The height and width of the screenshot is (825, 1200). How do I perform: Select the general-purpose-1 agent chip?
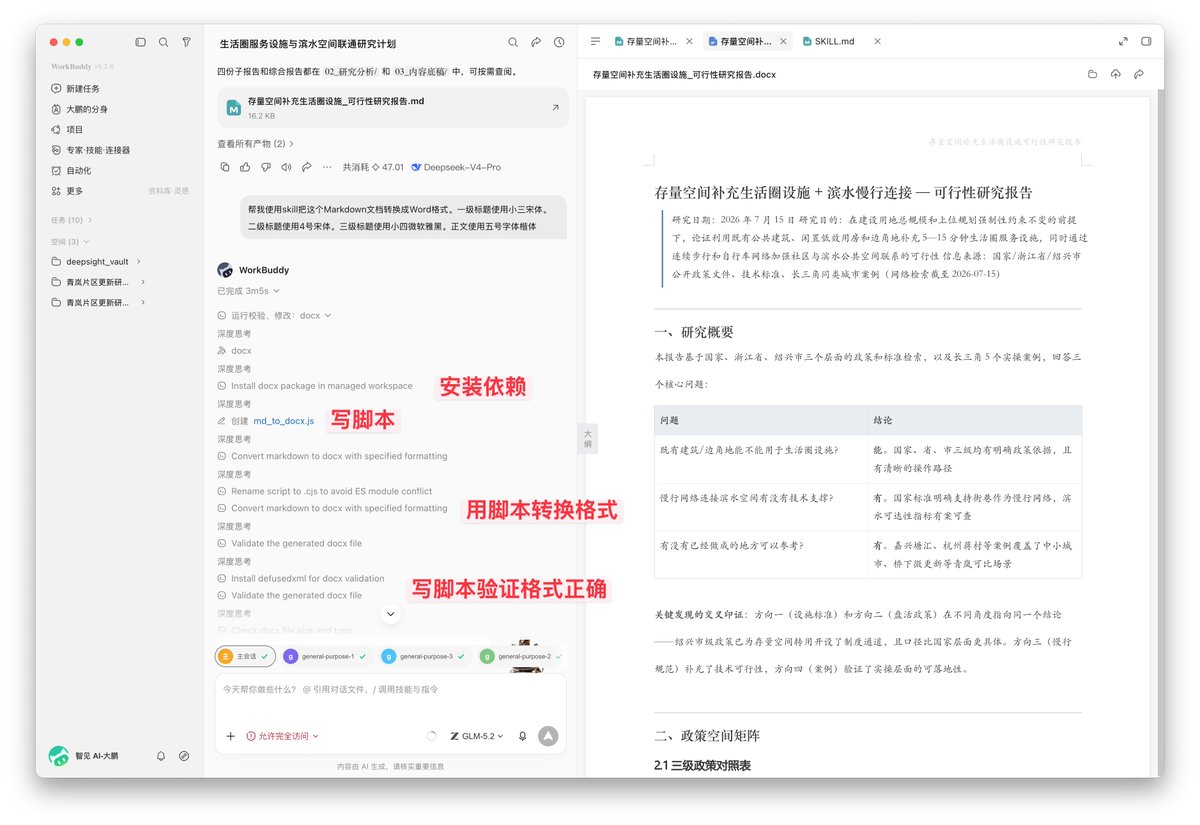click(x=326, y=656)
